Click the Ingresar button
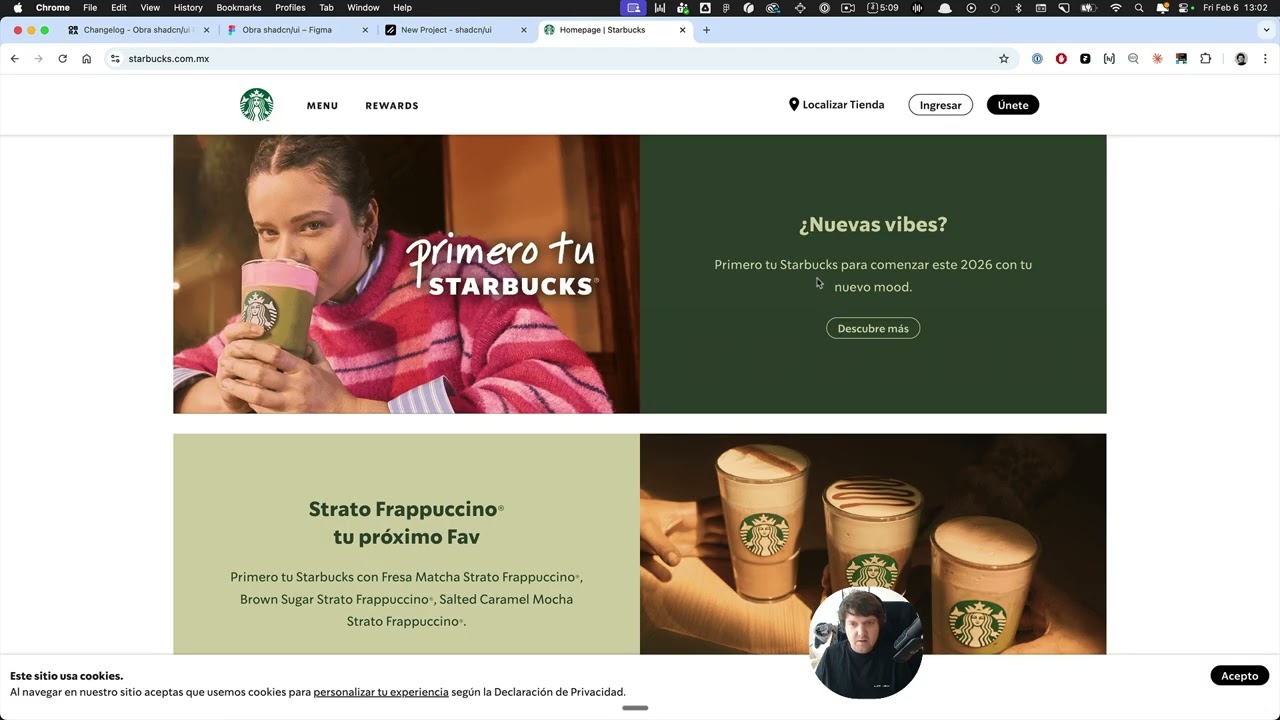The height and width of the screenshot is (720, 1280). click(x=940, y=105)
